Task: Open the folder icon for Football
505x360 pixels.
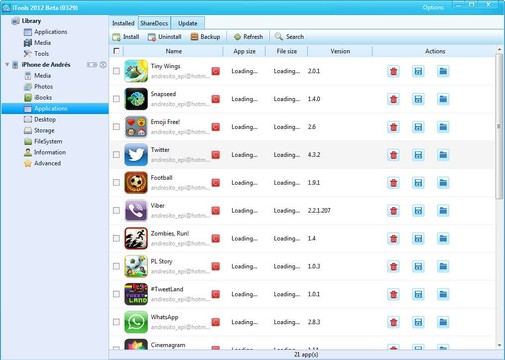Action: click(443, 183)
